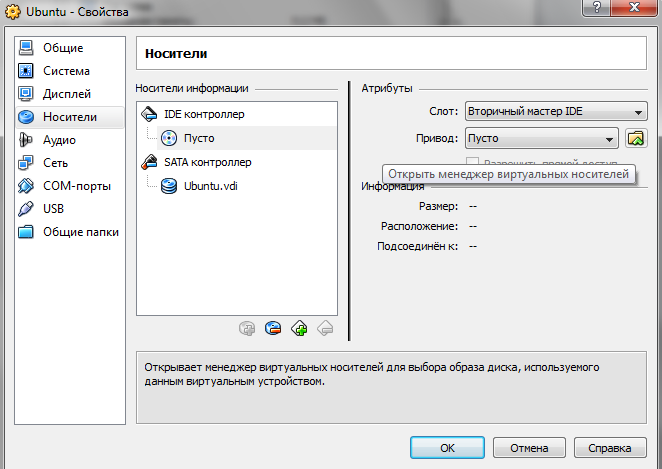Switch to the Дисплей category

point(70,94)
